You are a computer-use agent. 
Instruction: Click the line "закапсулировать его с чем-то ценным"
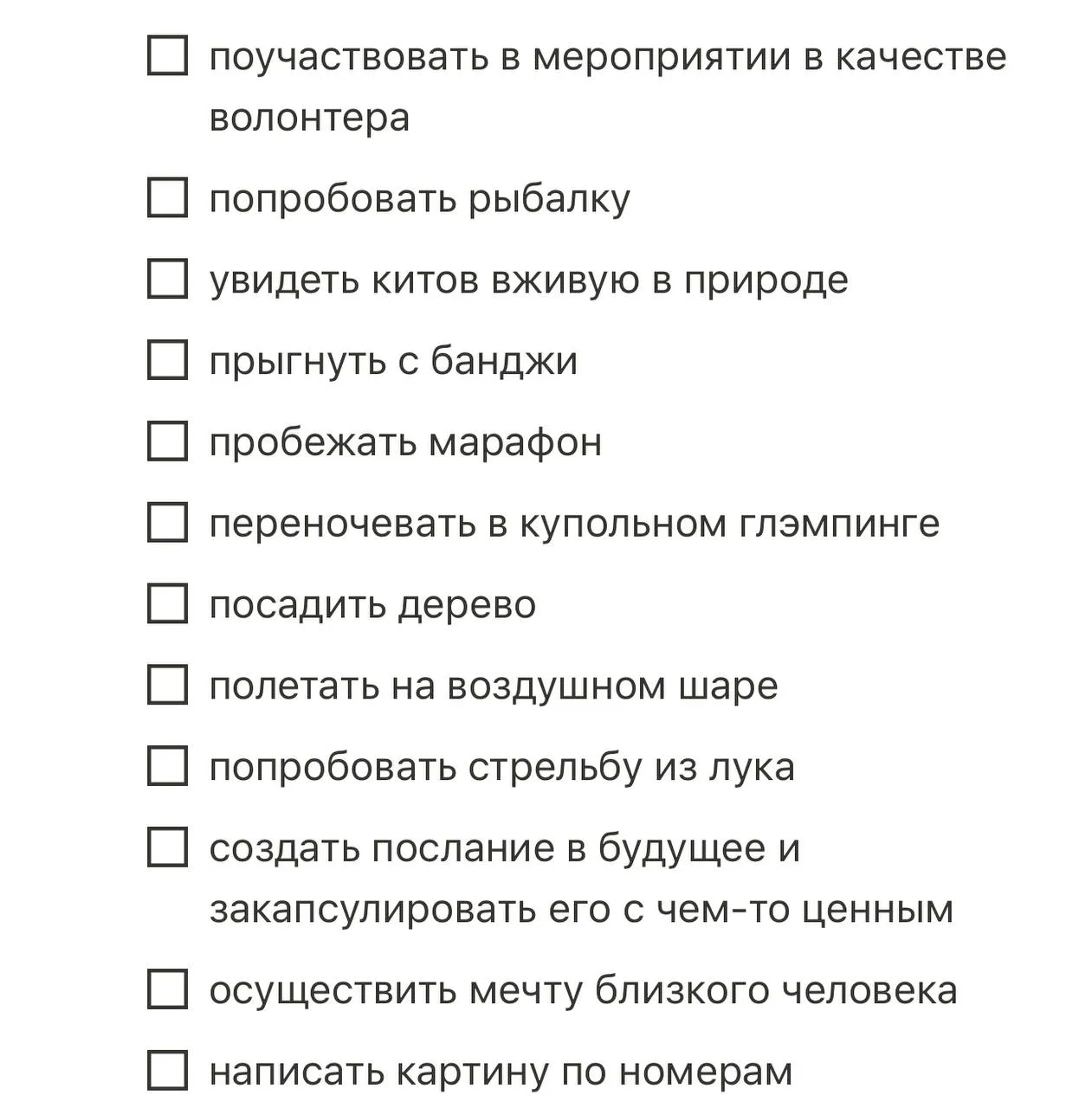pos(581,909)
